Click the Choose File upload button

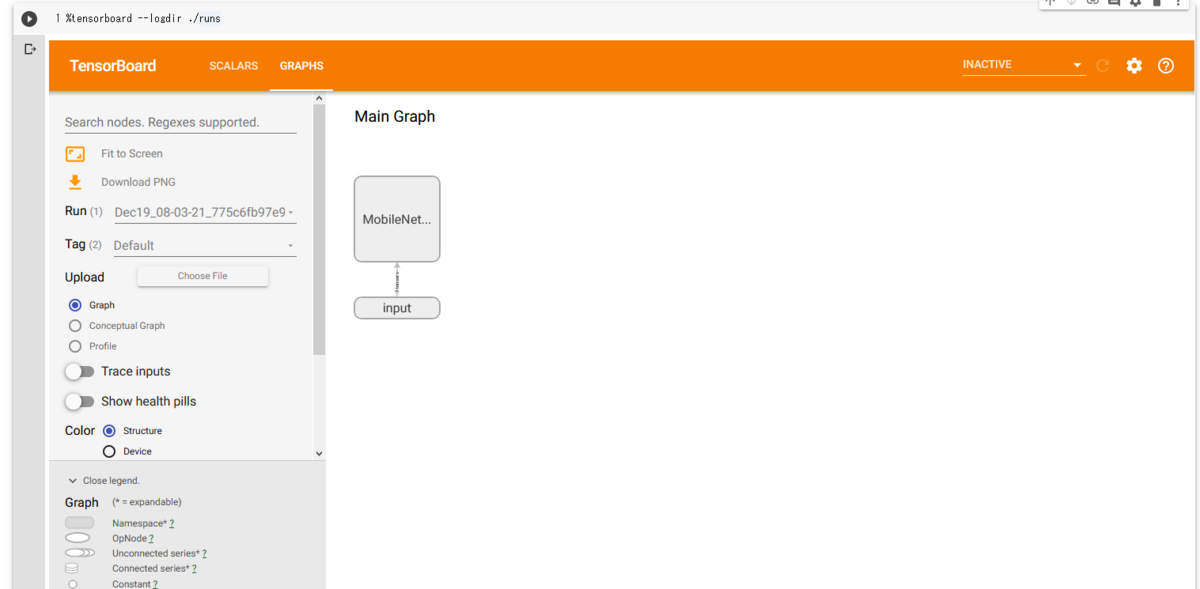pyautogui.click(x=202, y=276)
